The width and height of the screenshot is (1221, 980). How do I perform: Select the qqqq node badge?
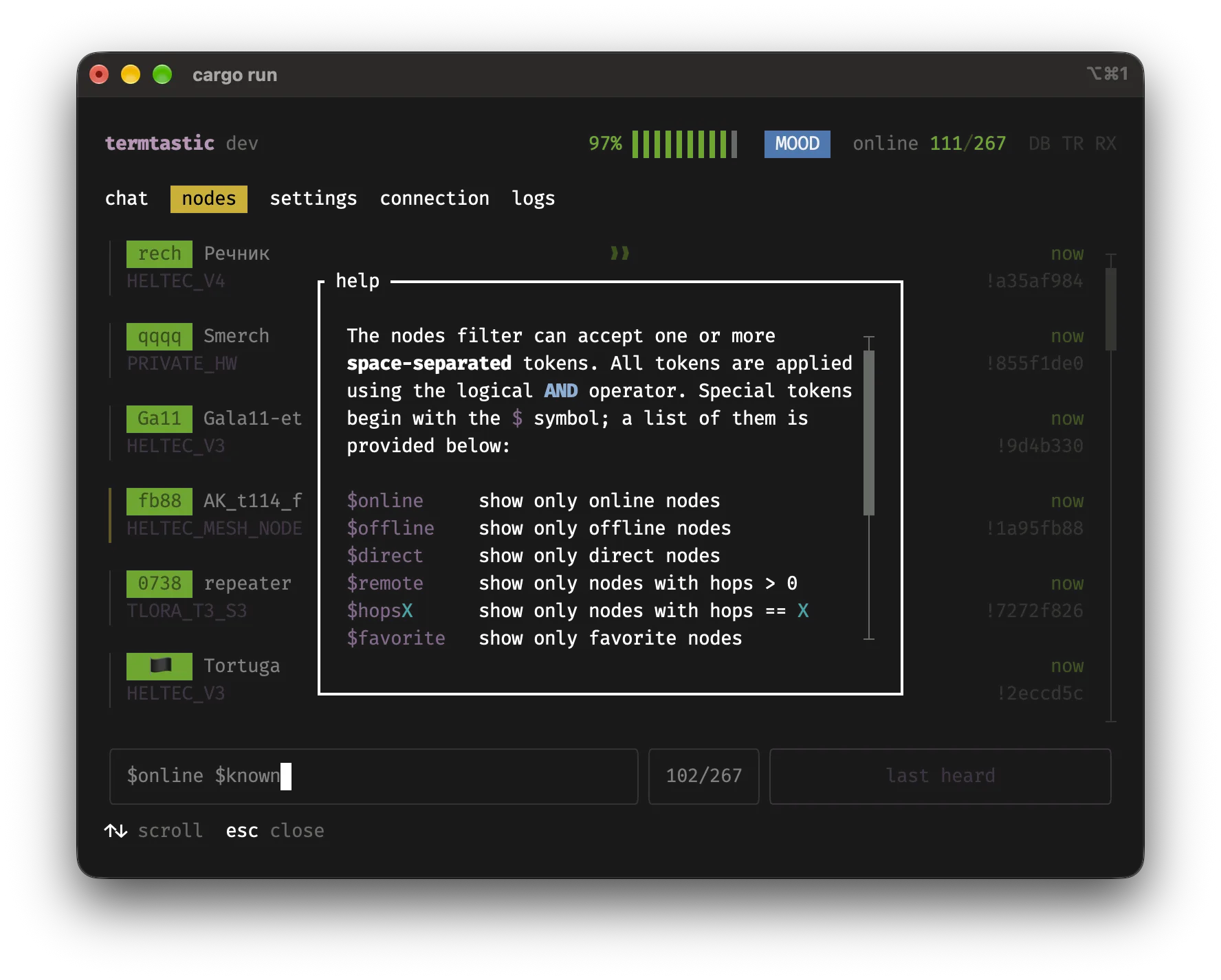[159, 336]
